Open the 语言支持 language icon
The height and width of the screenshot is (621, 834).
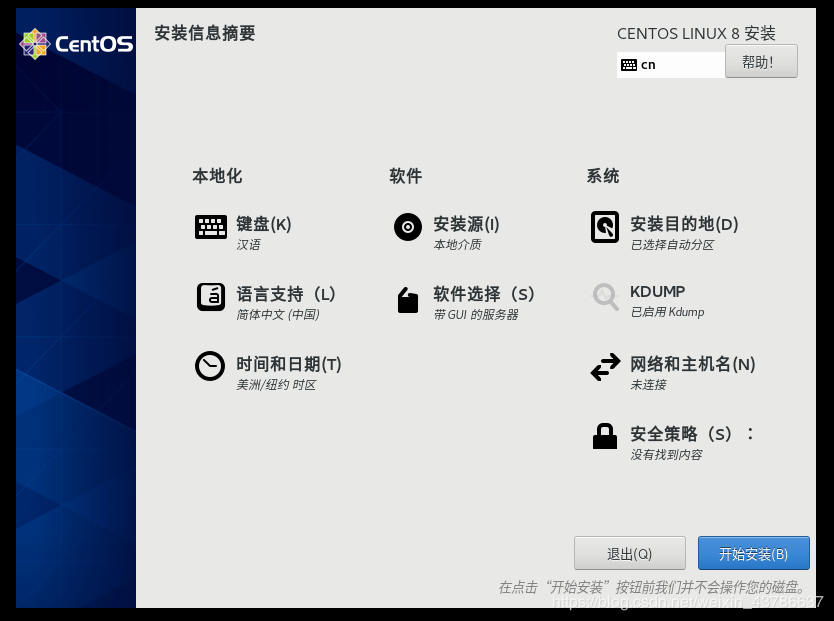click(211, 297)
